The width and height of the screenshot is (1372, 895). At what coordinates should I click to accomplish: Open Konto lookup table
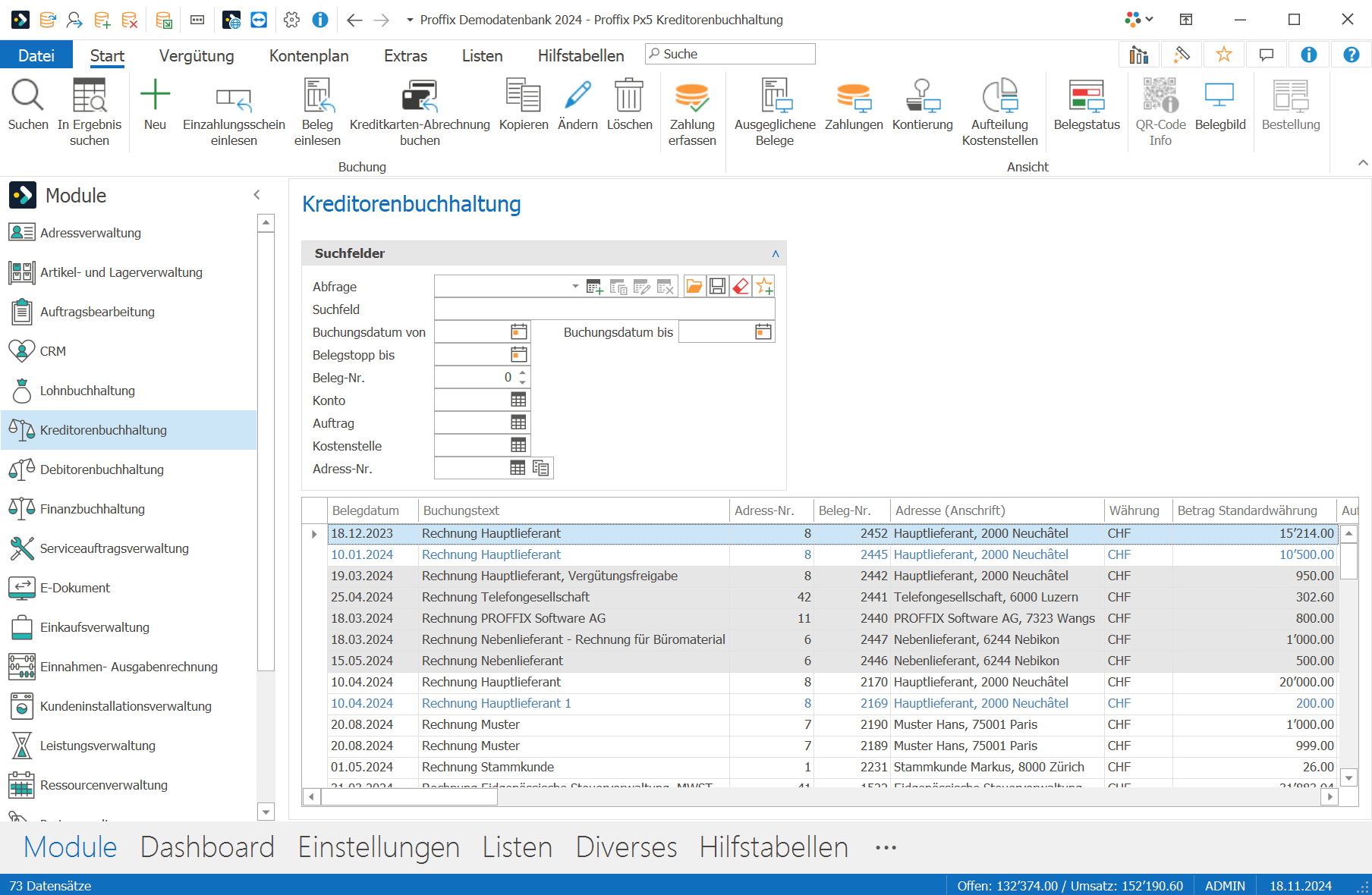click(518, 400)
